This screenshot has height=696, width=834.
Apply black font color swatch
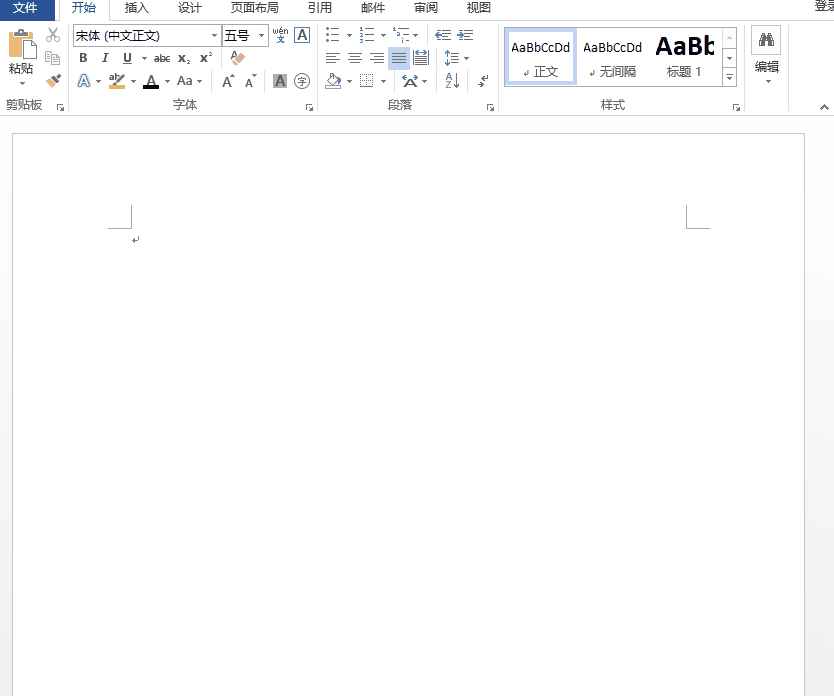(151, 81)
